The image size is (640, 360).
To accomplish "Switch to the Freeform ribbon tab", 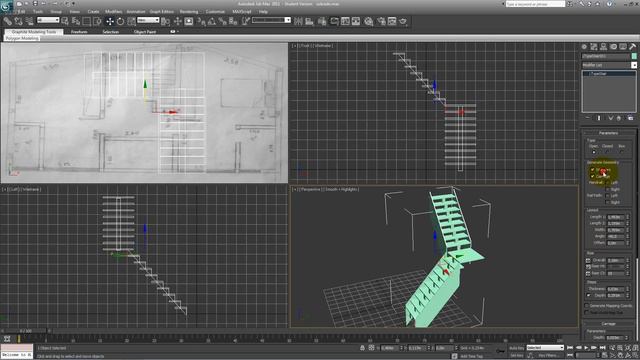I will 79,31.
